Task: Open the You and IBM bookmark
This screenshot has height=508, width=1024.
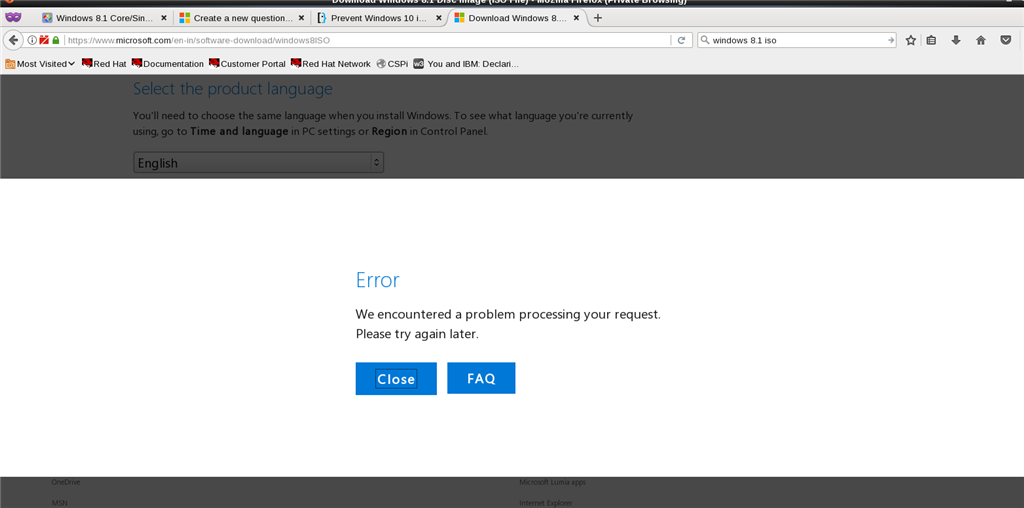Action: (466, 64)
